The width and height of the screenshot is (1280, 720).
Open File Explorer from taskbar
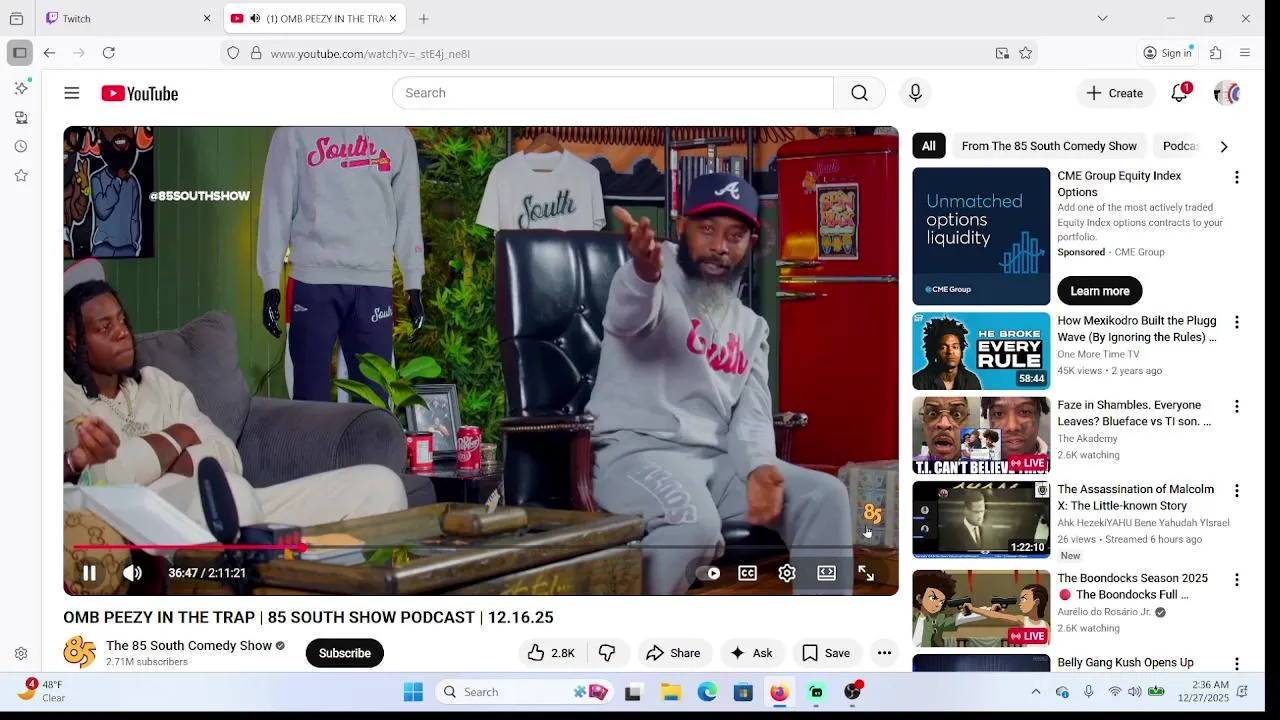click(671, 692)
